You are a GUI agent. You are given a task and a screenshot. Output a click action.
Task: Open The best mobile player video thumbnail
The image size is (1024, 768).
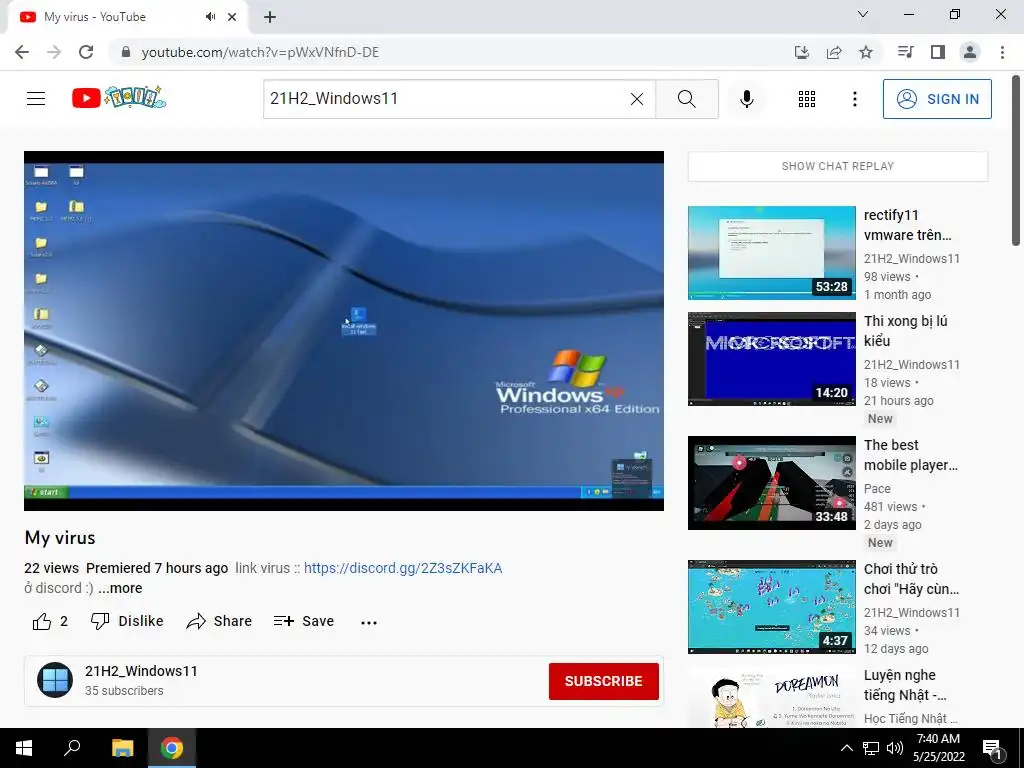(771, 483)
